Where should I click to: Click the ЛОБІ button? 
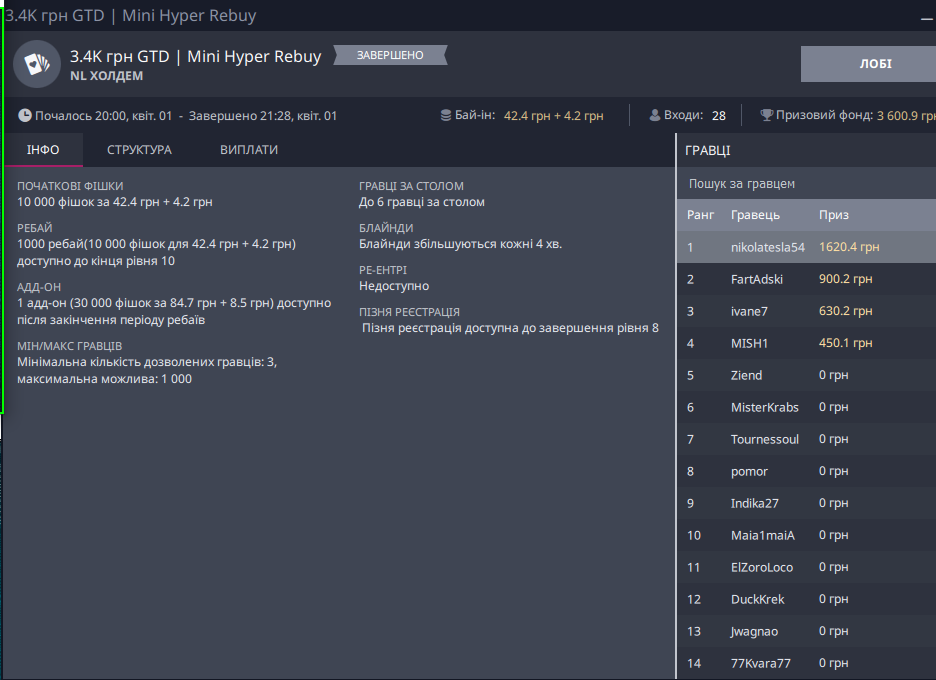point(869,64)
